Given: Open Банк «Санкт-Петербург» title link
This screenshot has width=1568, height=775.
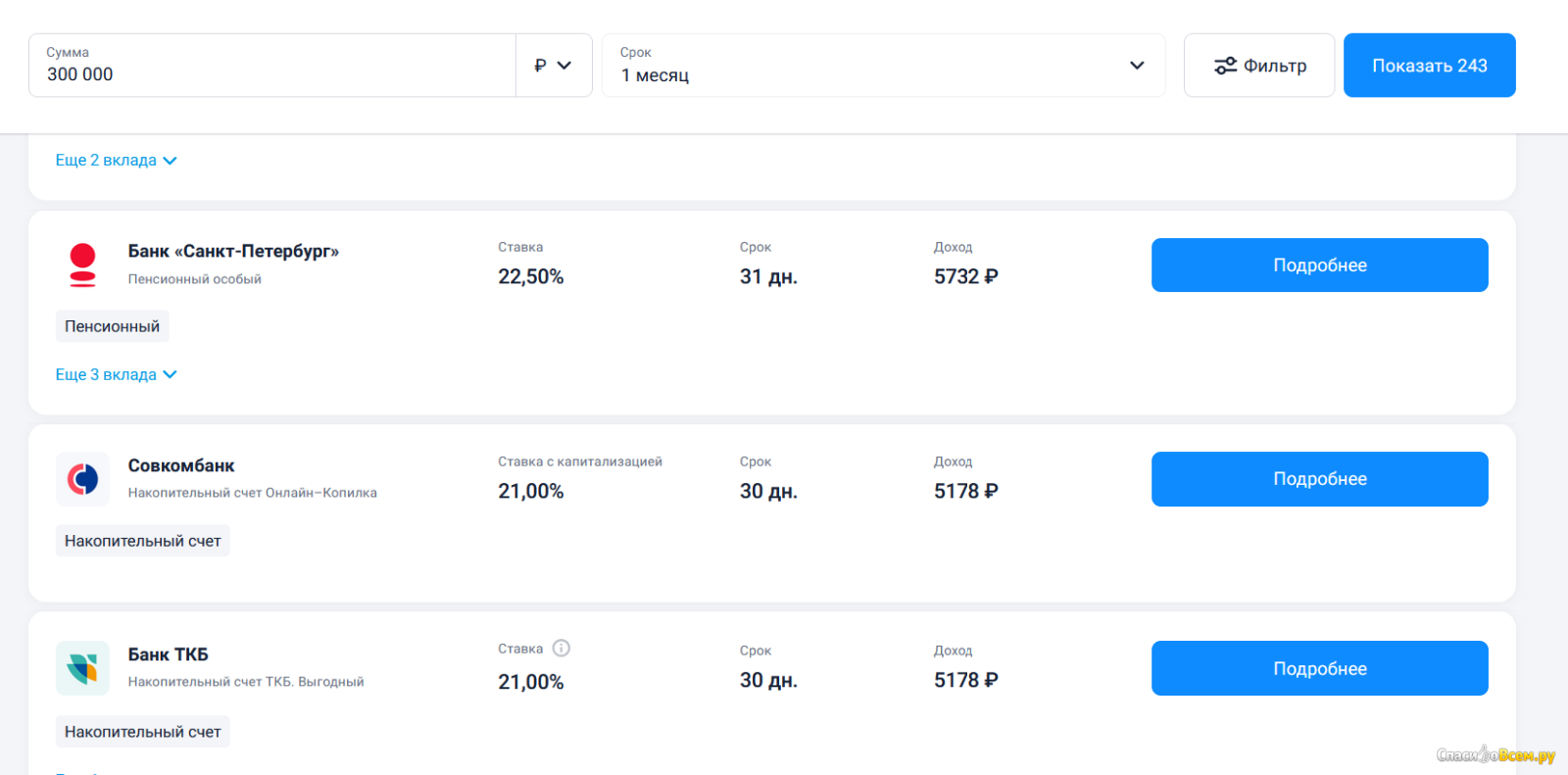Looking at the screenshot, I should point(233,251).
